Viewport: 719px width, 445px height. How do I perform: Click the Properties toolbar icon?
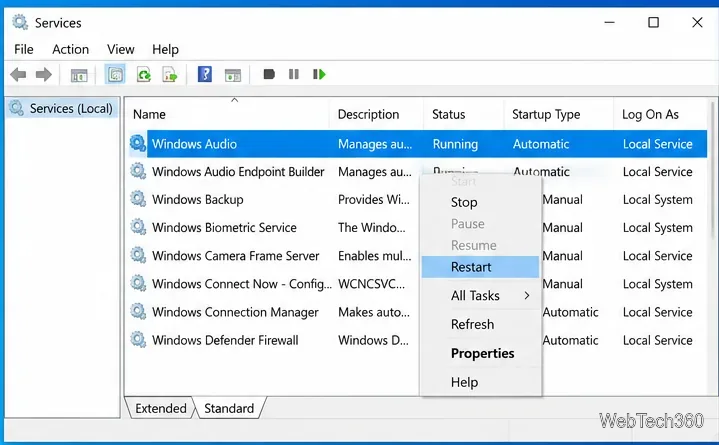click(116, 74)
